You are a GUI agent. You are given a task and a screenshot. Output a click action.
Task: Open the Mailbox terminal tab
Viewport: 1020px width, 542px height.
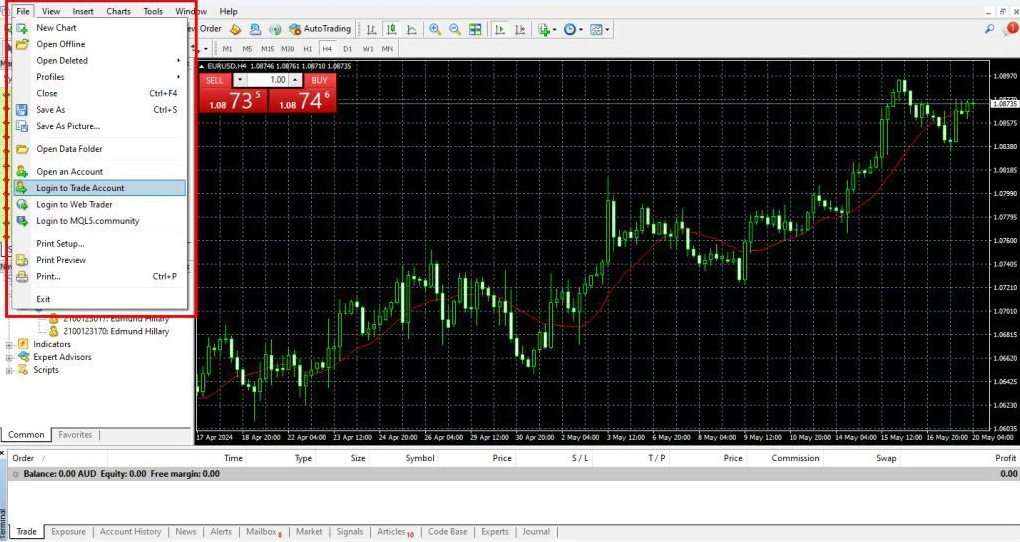[263, 532]
